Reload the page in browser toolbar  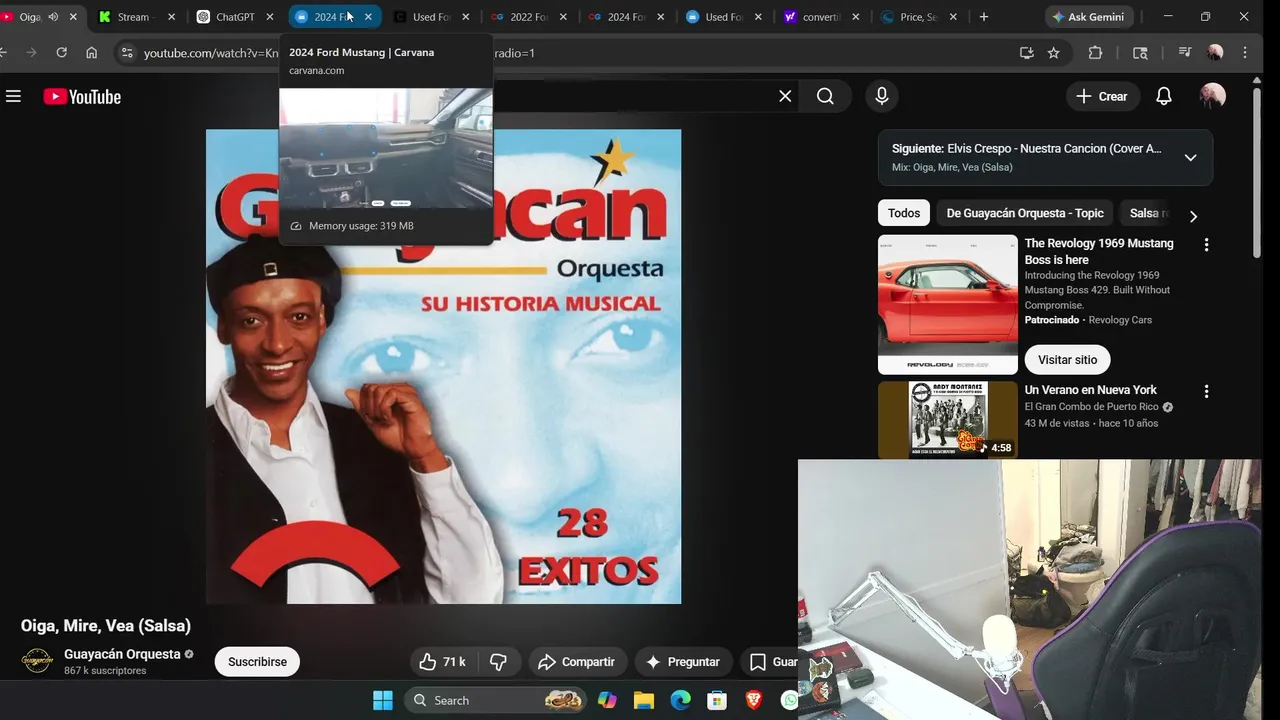(x=62, y=52)
